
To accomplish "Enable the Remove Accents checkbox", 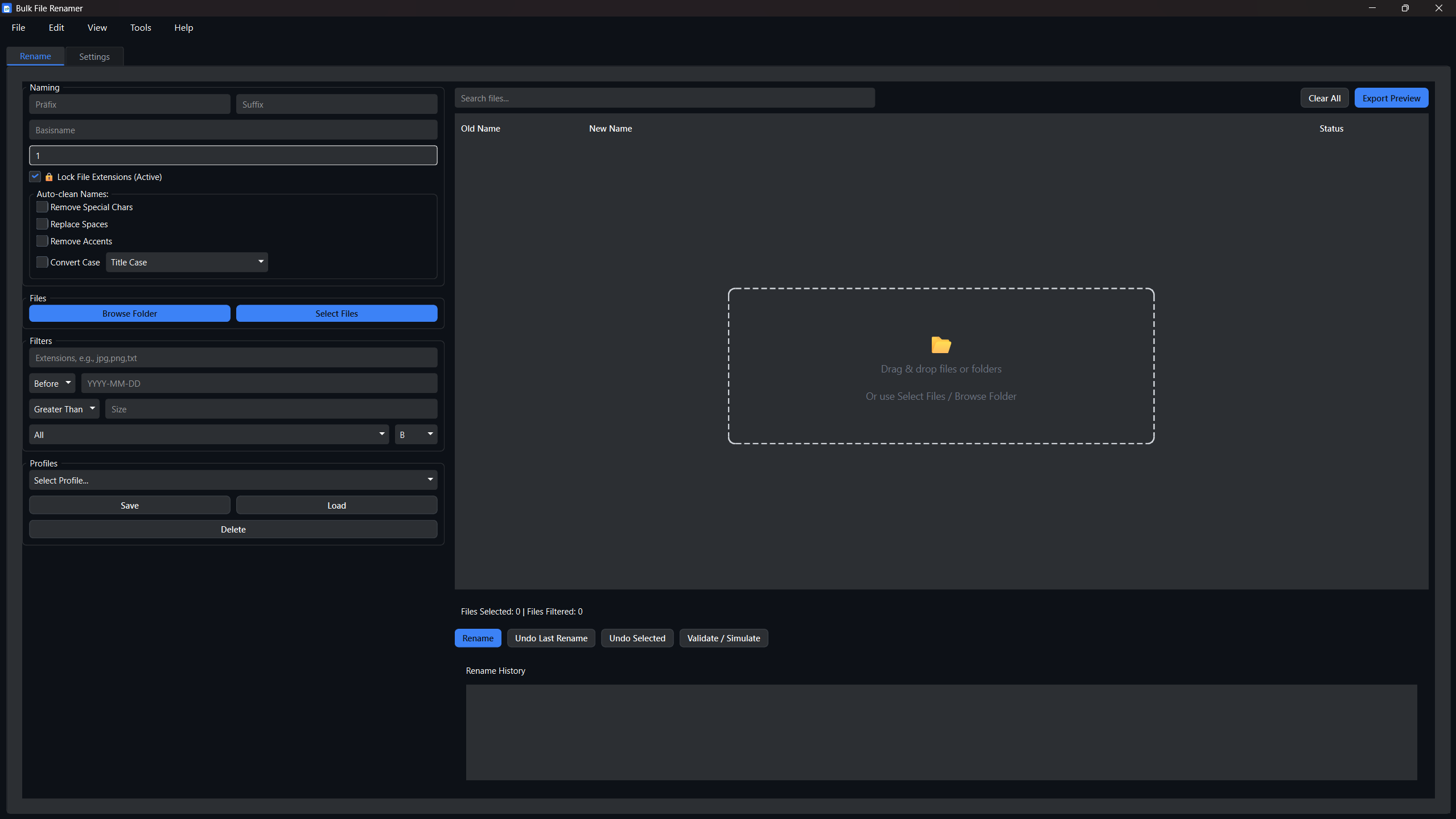I will tap(42, 241).
